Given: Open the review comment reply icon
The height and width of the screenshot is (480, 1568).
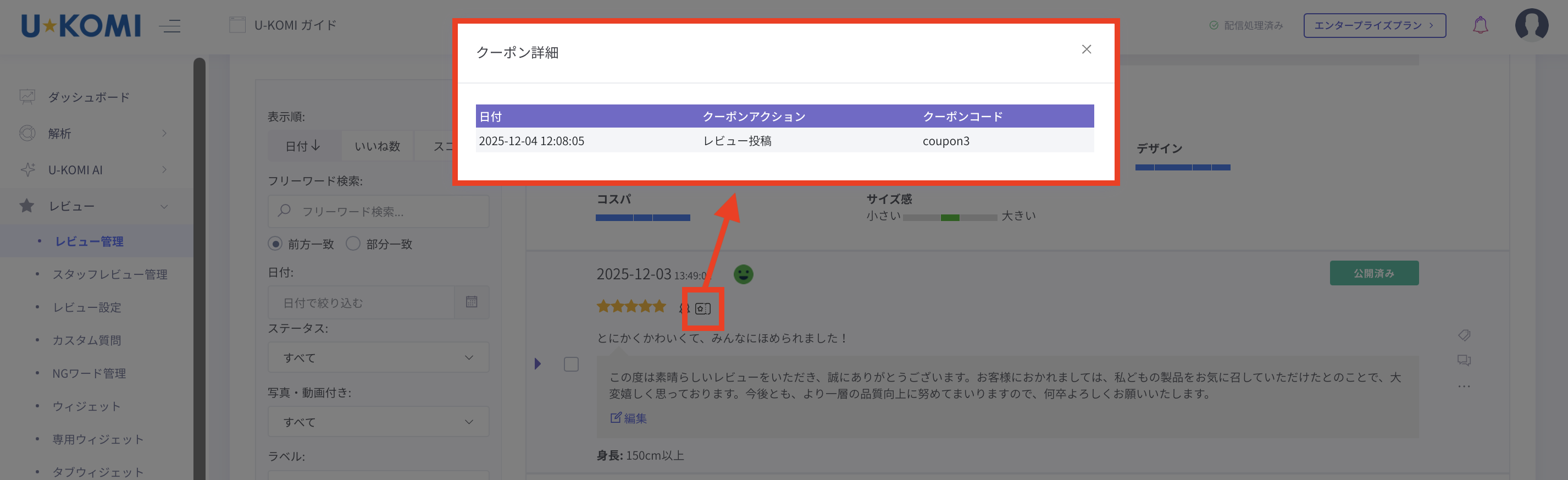Looking at the screenshot, I should (1464, 361).
